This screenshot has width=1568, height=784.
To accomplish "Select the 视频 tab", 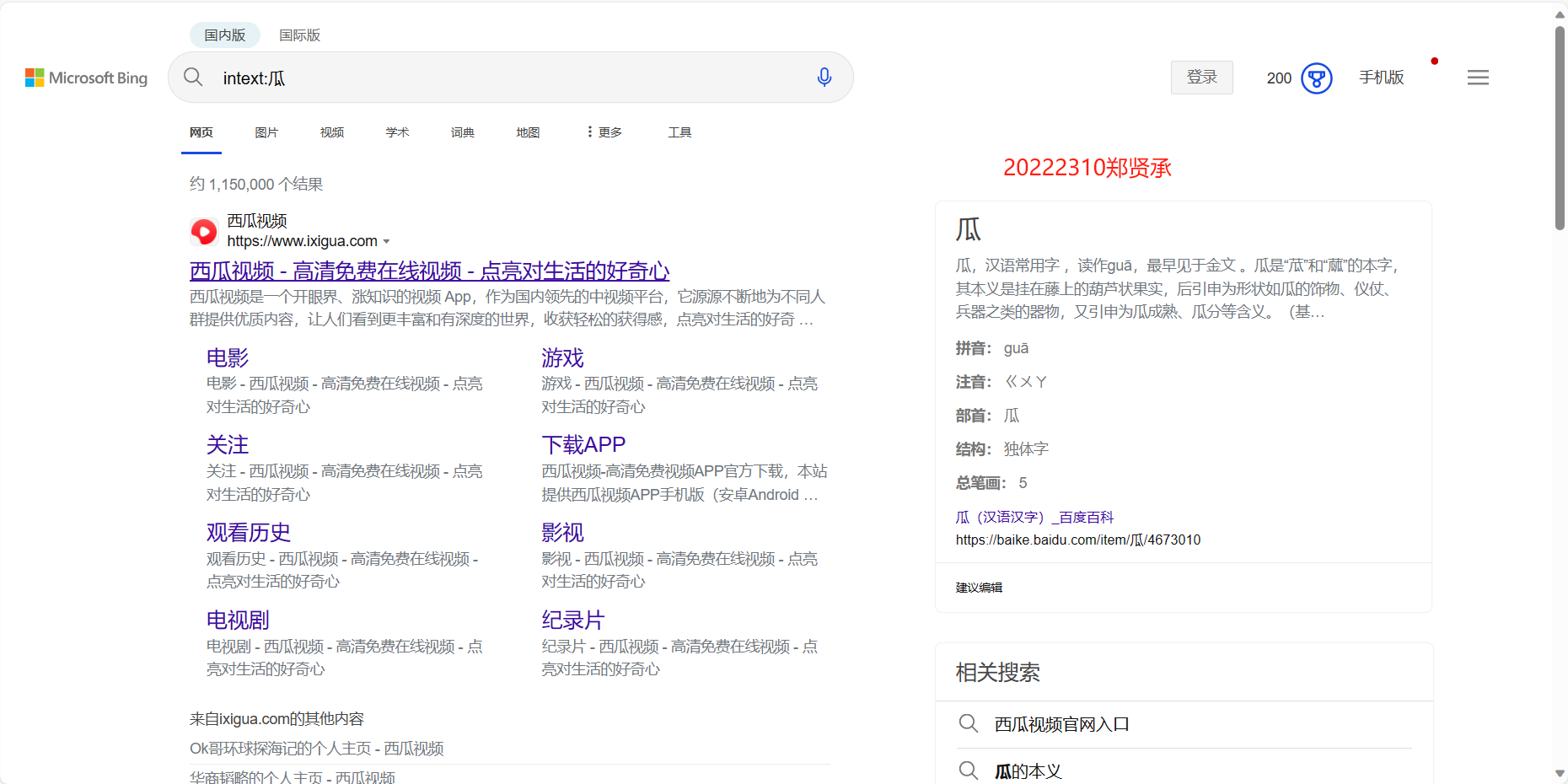I will tap(332, 132).
